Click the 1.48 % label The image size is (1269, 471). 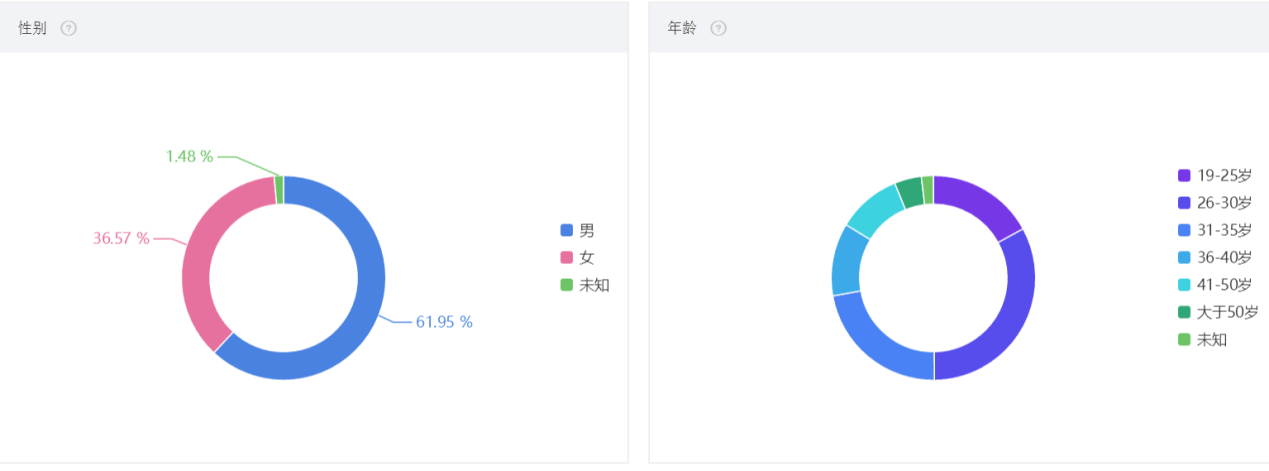(189, 156)
